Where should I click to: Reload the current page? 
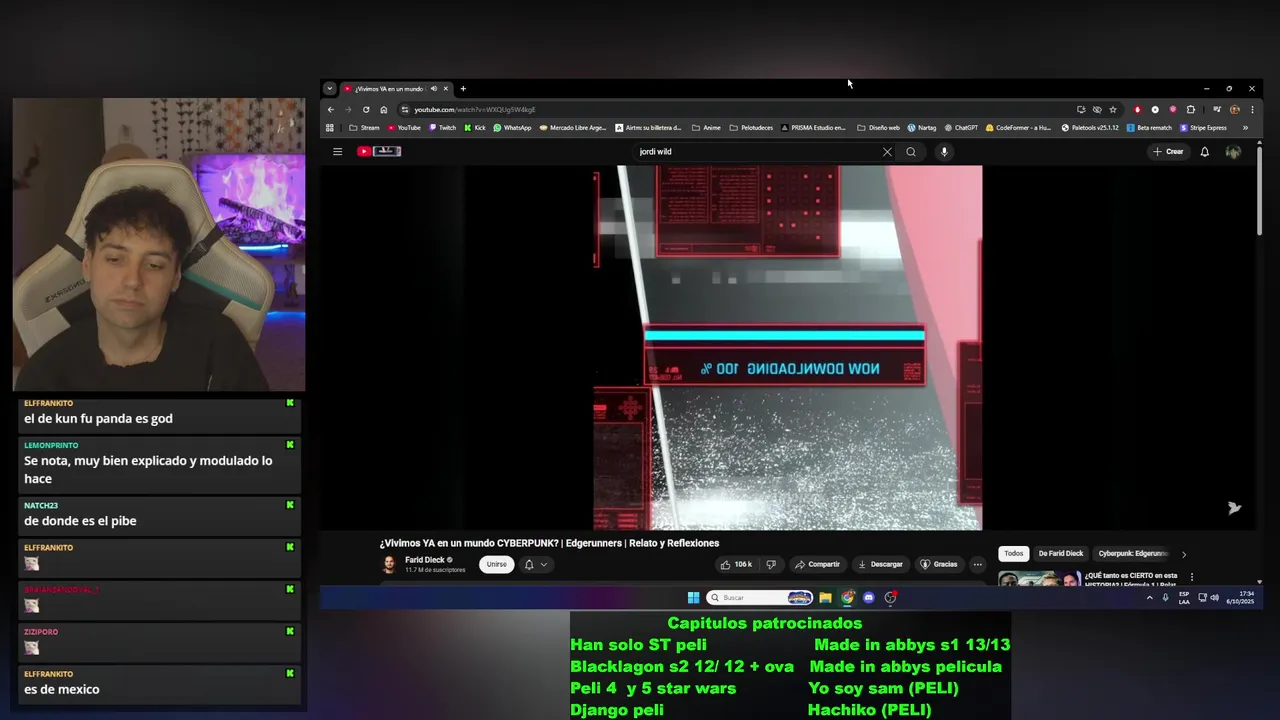click(366, 110)
